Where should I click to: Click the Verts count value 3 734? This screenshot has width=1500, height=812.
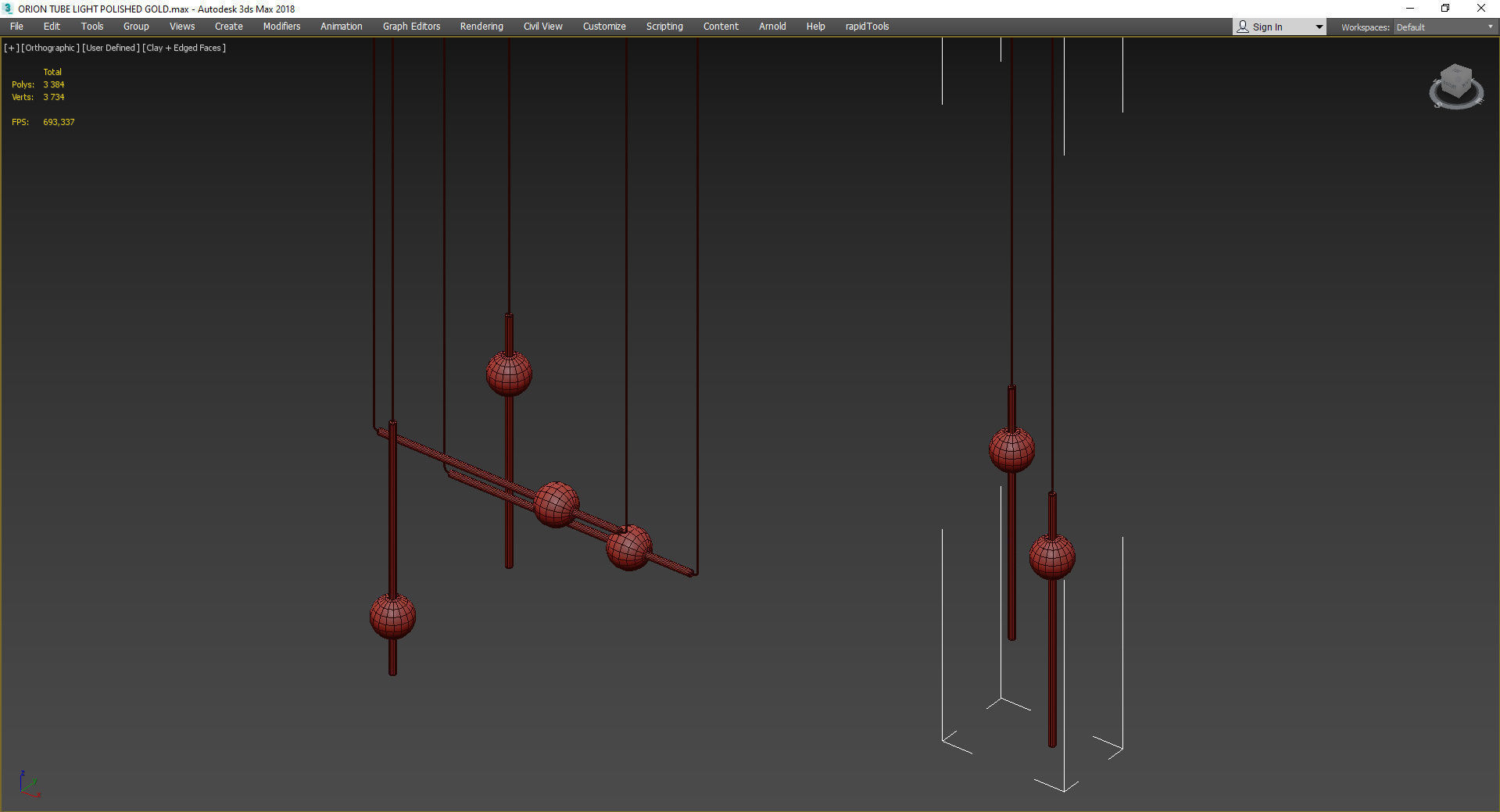pos(54,97)
